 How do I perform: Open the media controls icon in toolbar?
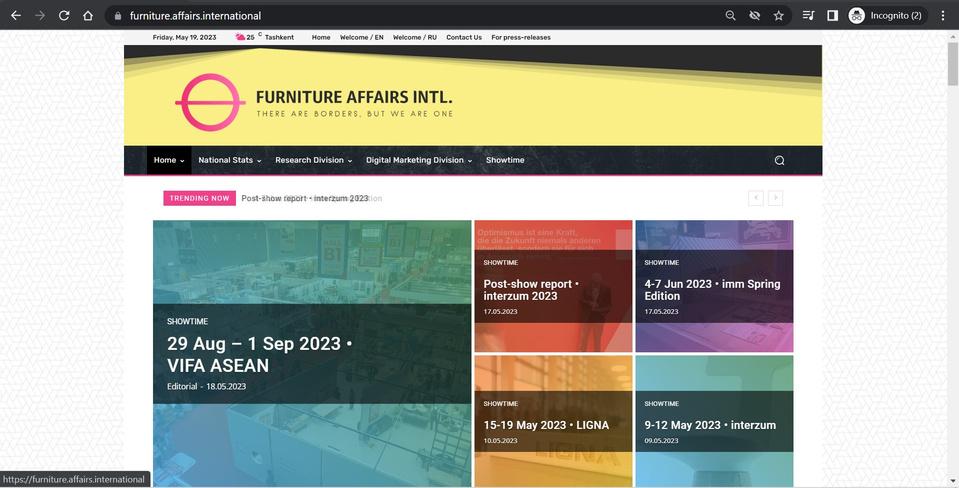tap(808, 16)
